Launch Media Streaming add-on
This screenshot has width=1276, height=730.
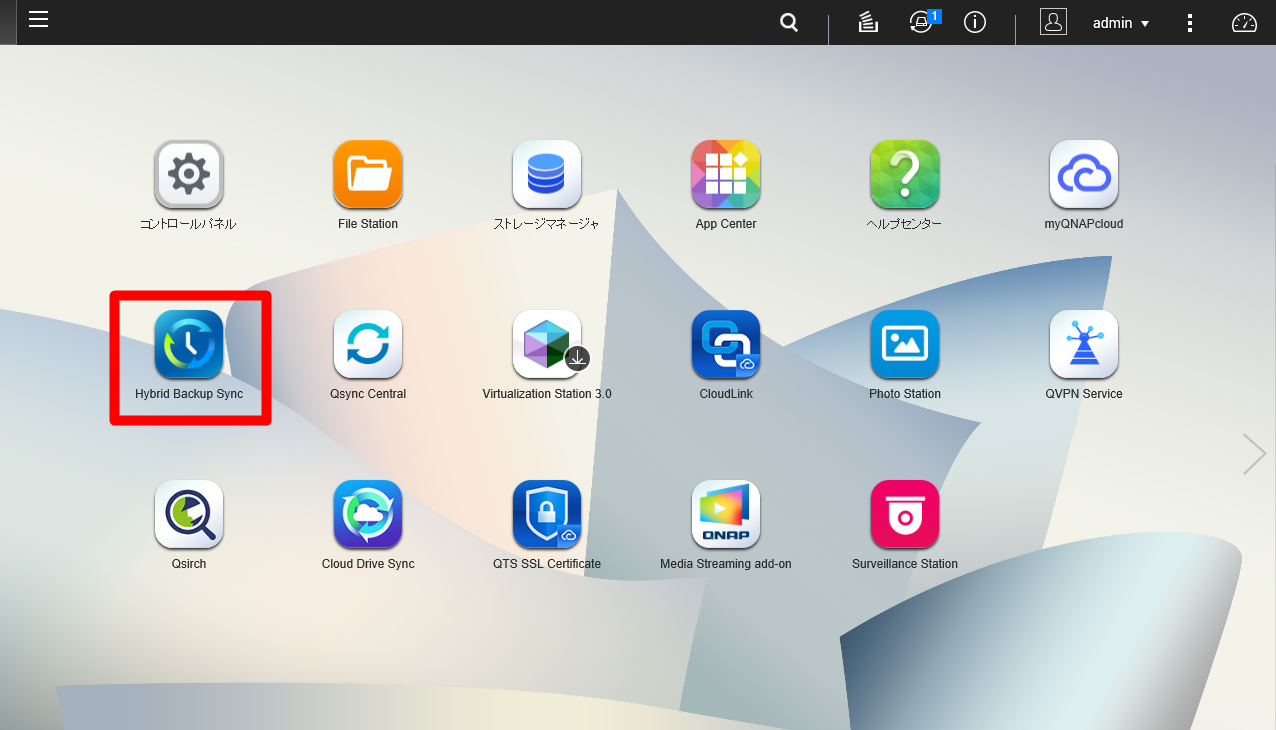pos(726,514)
